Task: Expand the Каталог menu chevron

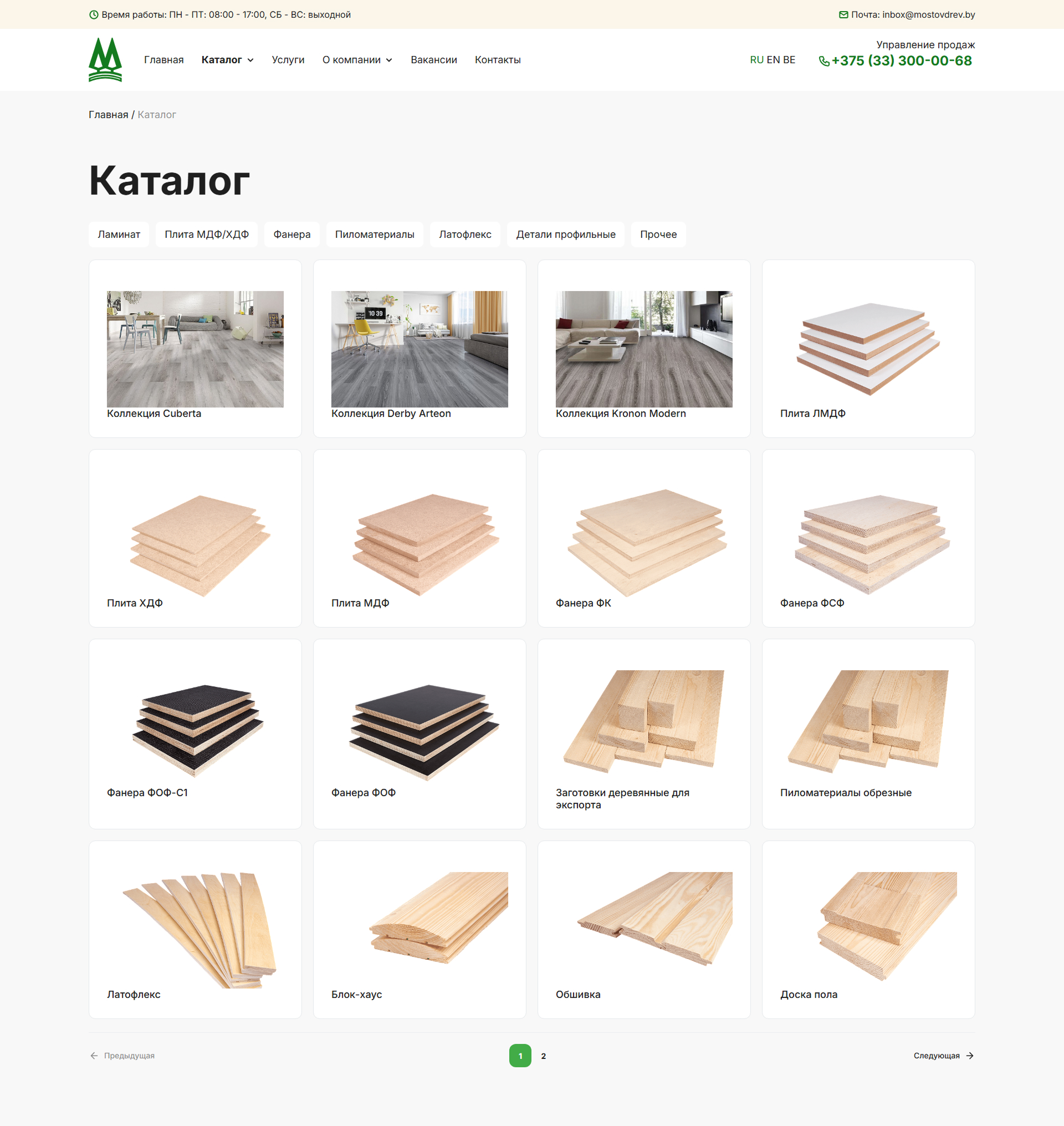Action: coord(250,60)
